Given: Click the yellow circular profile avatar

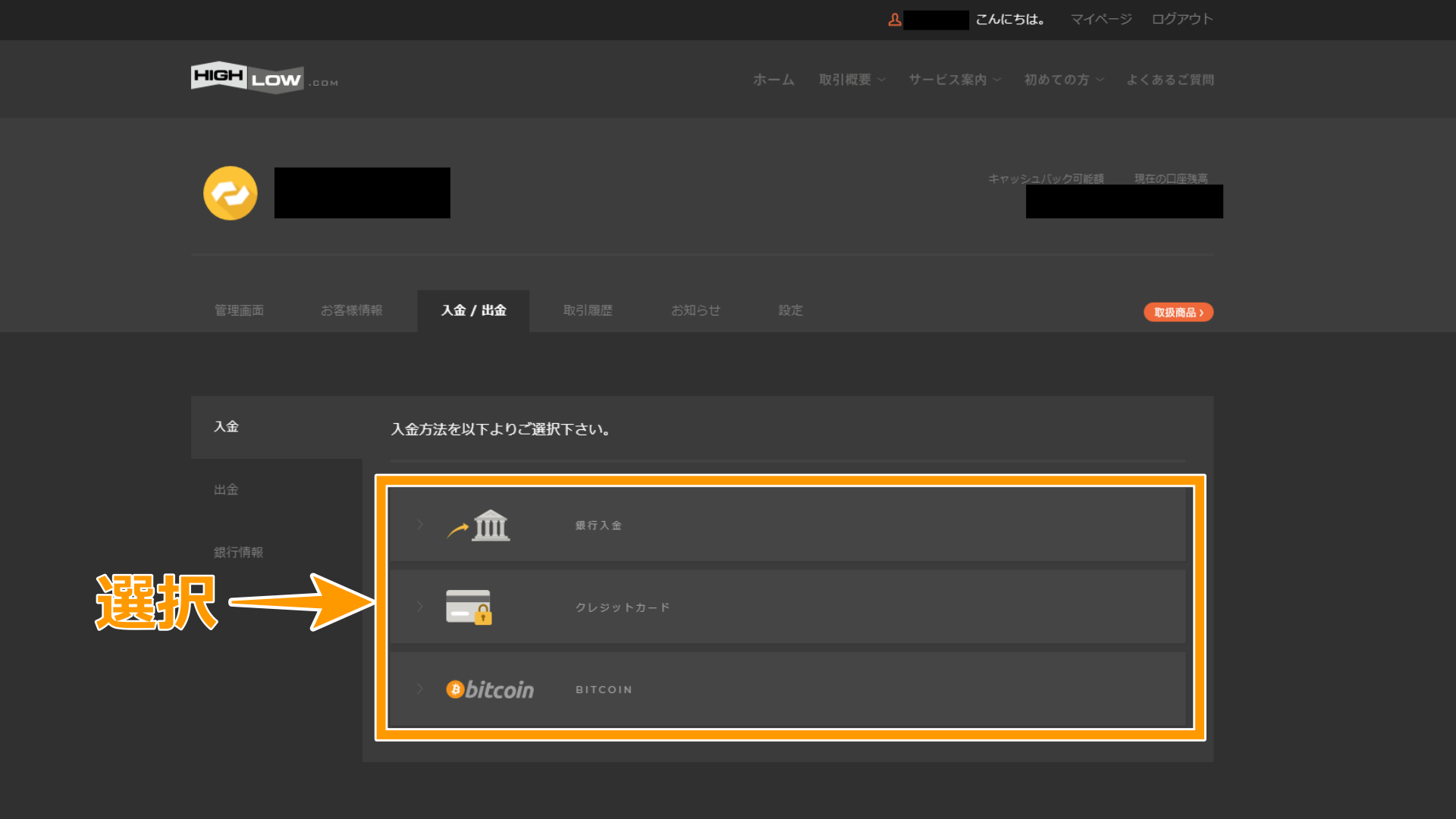Looking at the screenshot, I should [x=231, y=193].
